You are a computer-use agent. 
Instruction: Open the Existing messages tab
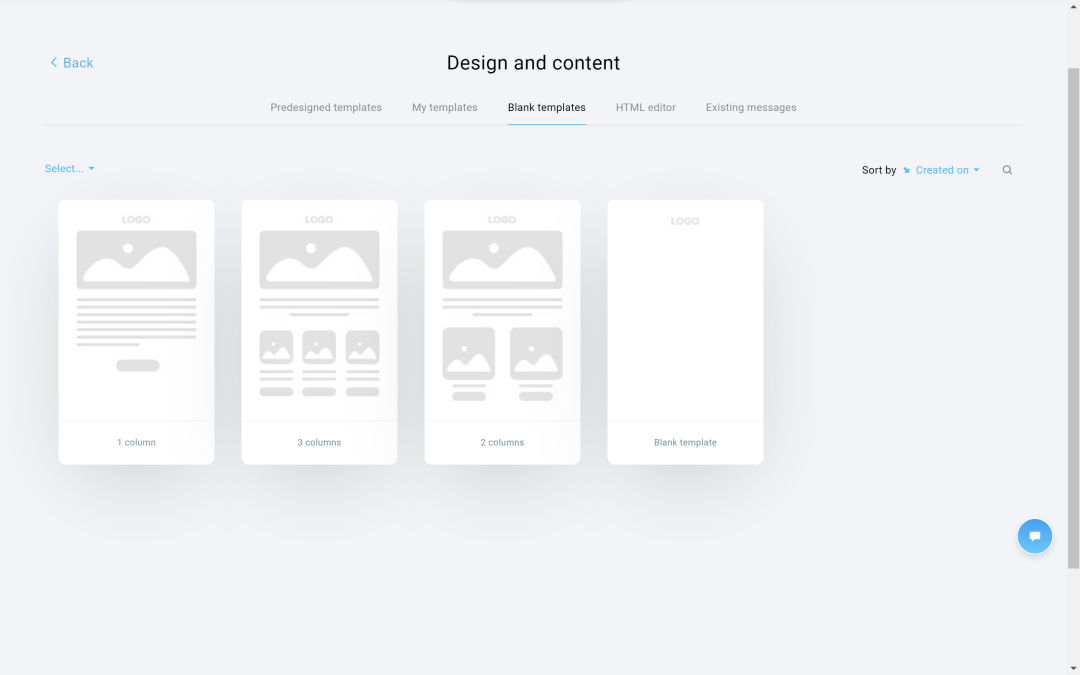(750, 107)
